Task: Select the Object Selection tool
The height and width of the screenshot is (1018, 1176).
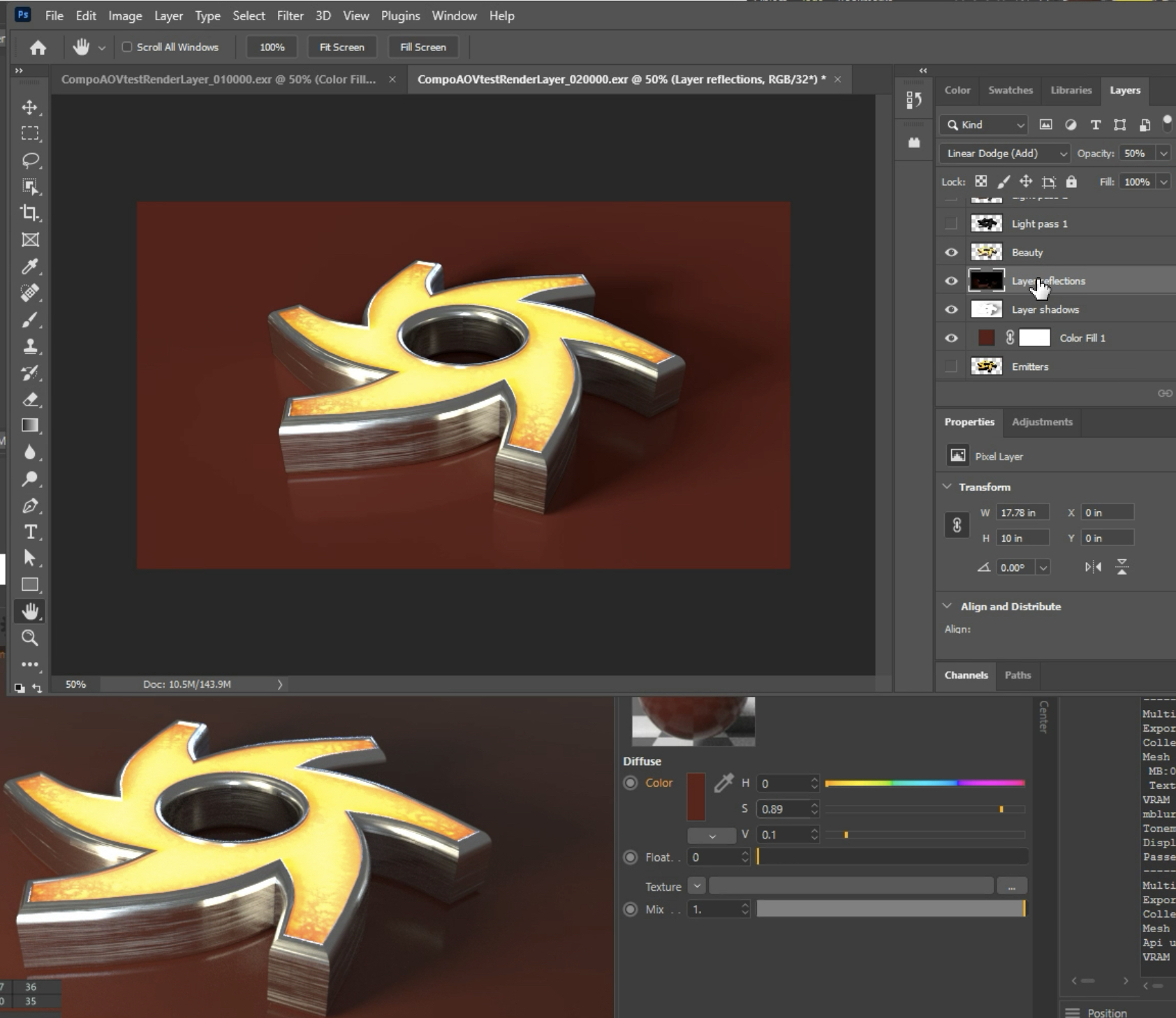Action: (29, 186)
